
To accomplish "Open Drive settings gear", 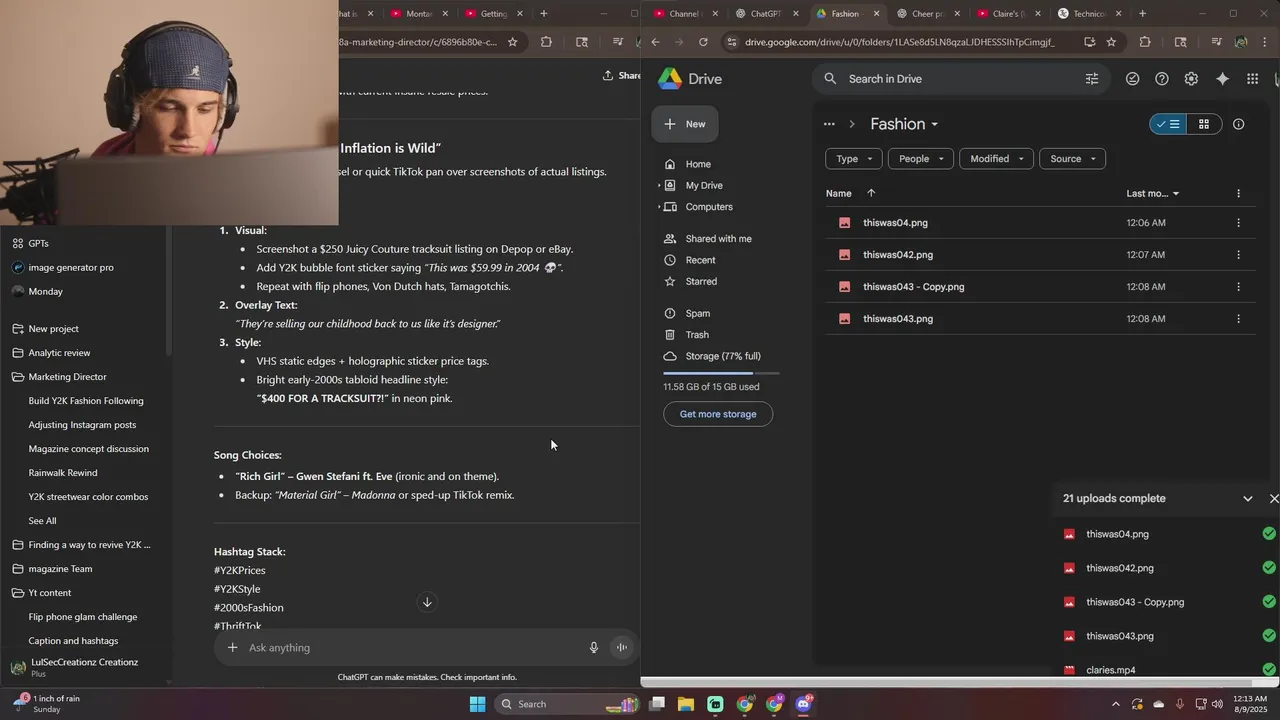I will point(1191,79).
